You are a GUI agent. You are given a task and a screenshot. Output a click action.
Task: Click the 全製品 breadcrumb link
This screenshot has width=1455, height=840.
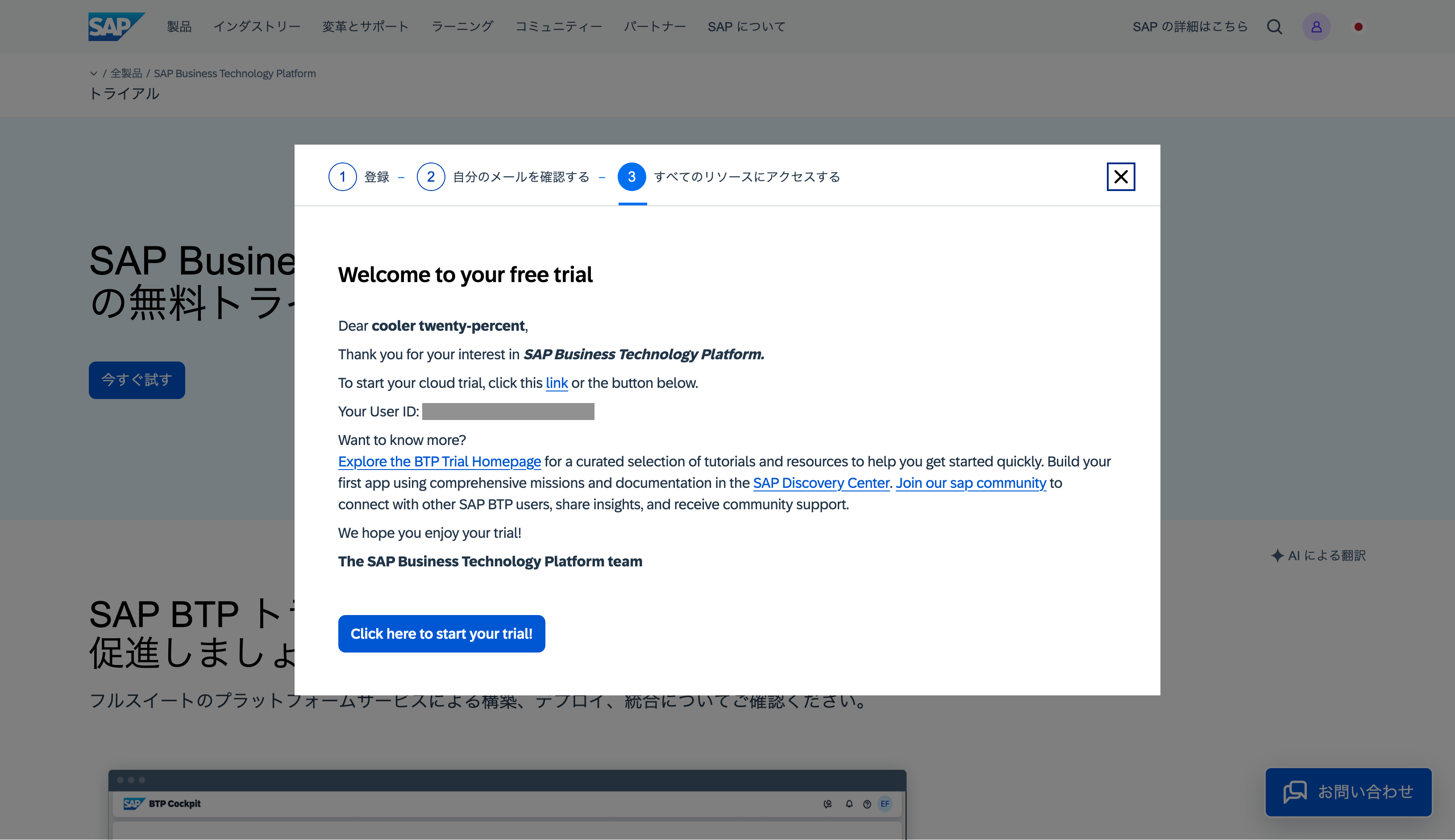point(126,73)
